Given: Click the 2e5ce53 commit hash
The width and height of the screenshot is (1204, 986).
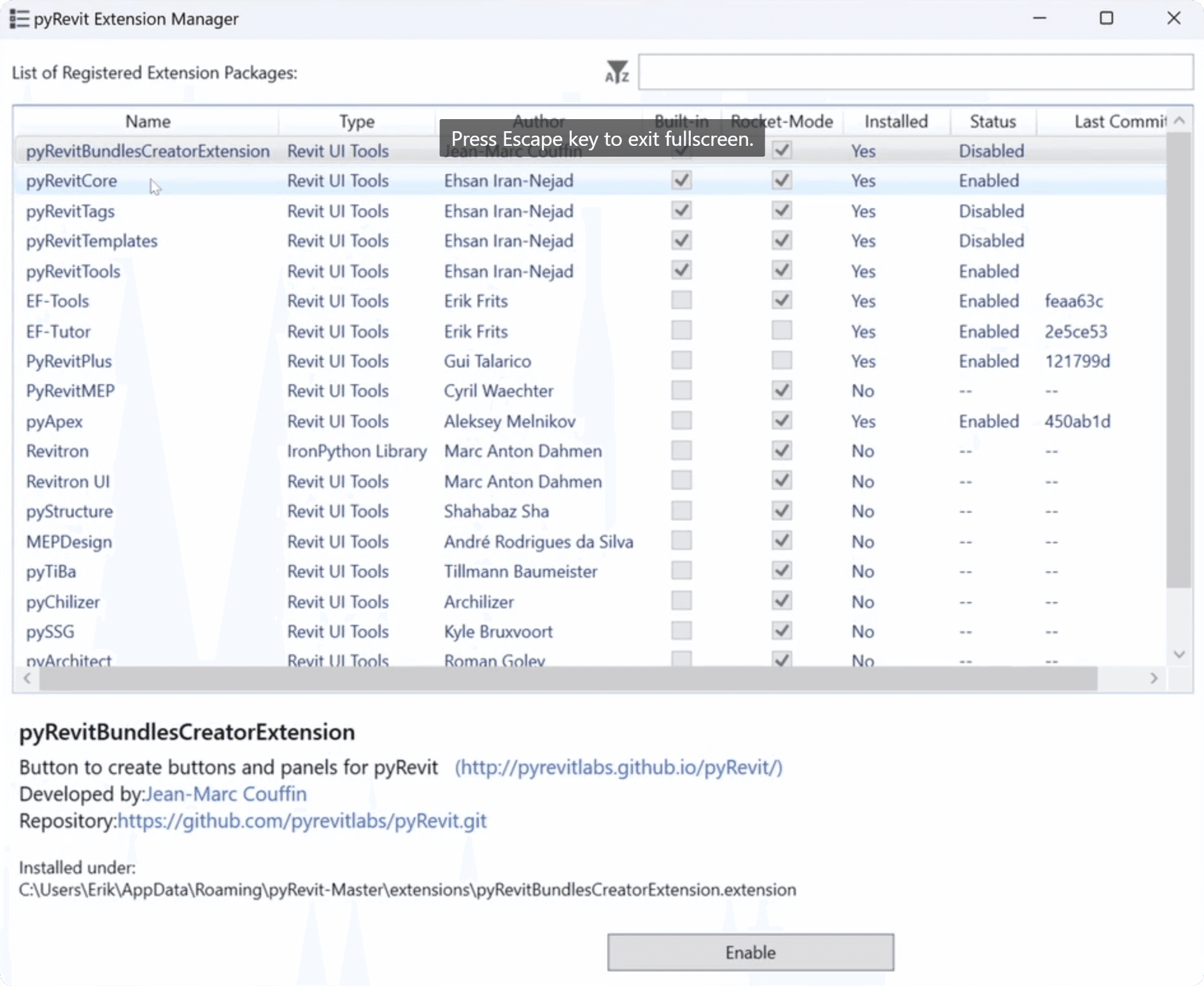Looking at the screenshot, I should (1075, 331).
